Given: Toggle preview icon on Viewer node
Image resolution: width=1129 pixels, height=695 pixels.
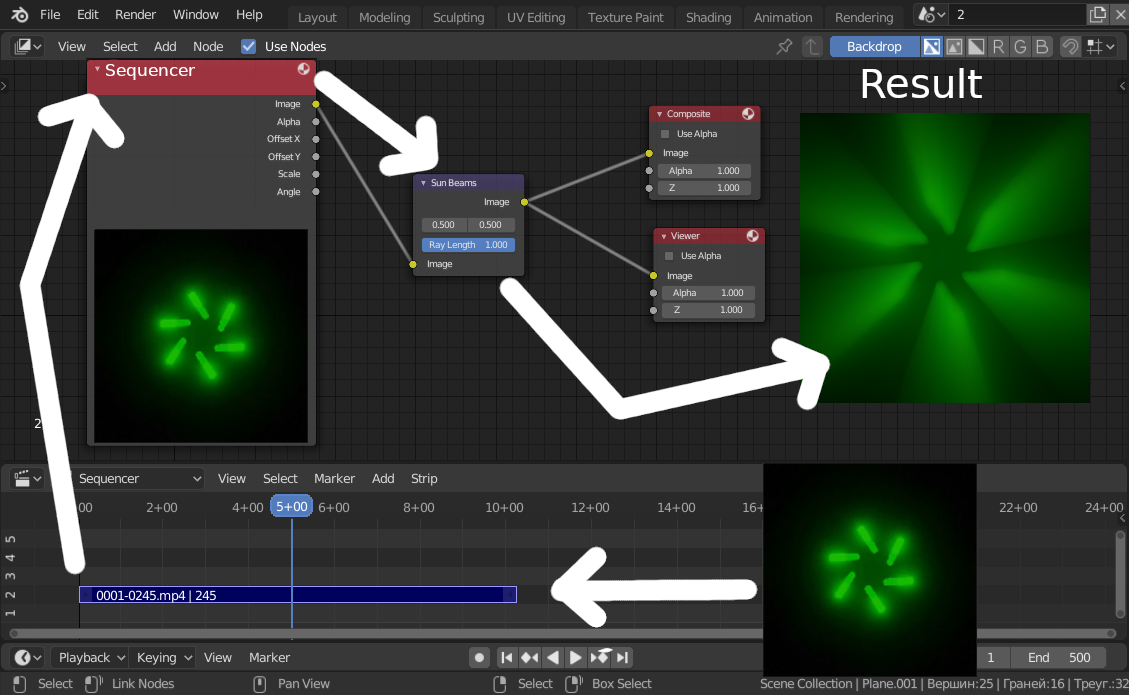Looking at the screenshot, I should click(752, 236).
